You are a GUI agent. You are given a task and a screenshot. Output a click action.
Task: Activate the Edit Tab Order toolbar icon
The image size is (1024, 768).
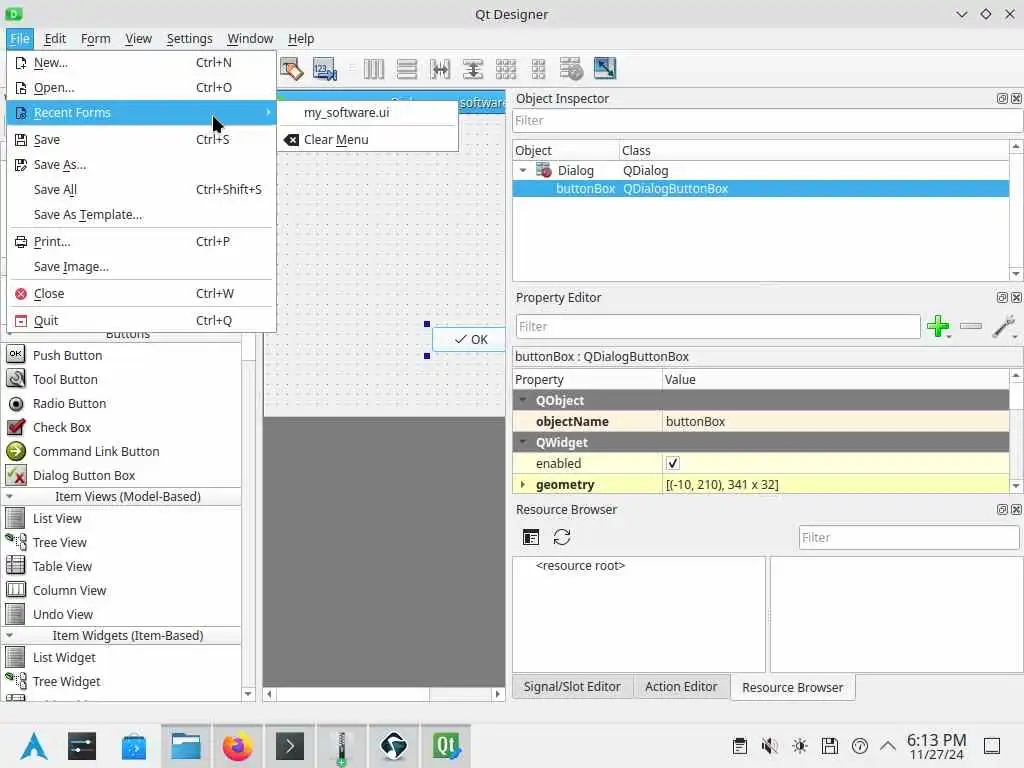click(325, 69)
